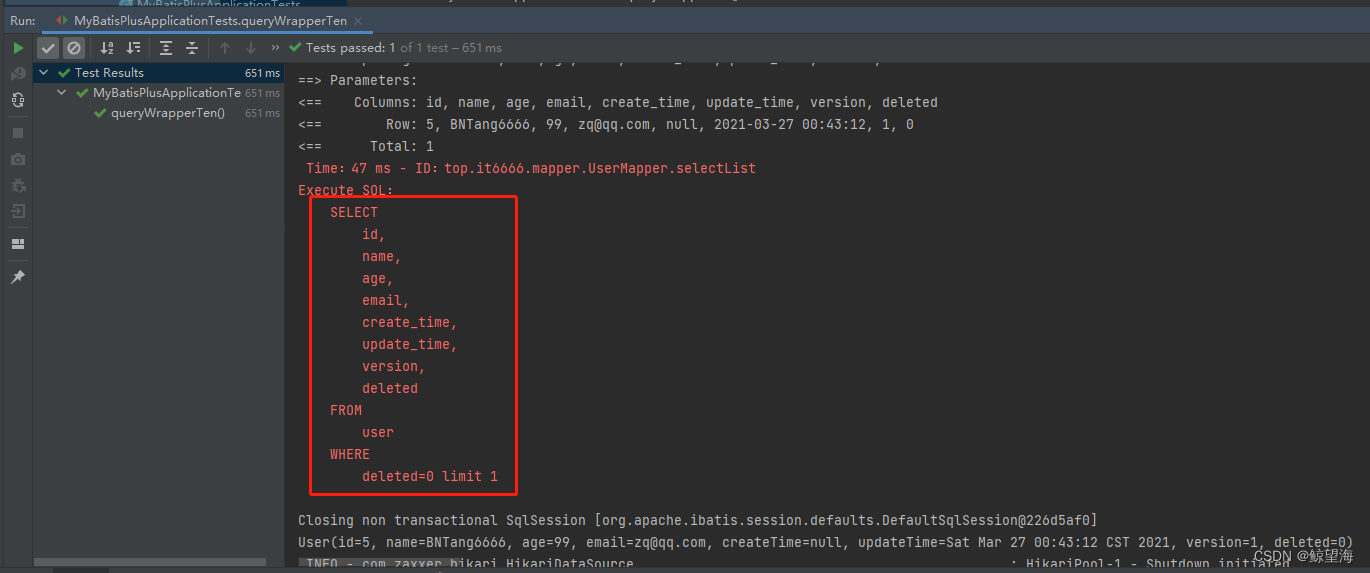Click the 'Time: 47 ms' console line

click(x=531, y=168)
